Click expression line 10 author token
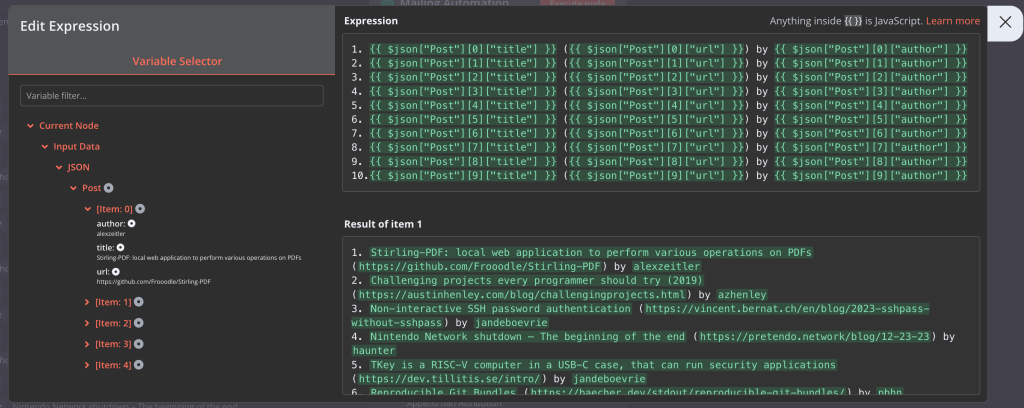The width and height of the screenshot is (1024, 408). pos(871,176)
